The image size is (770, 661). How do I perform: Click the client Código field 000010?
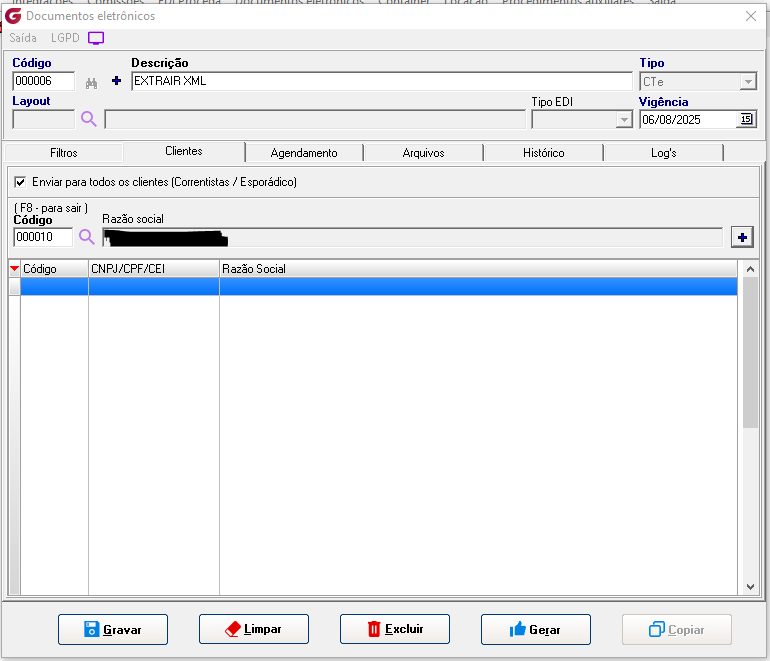pos(43,237)
